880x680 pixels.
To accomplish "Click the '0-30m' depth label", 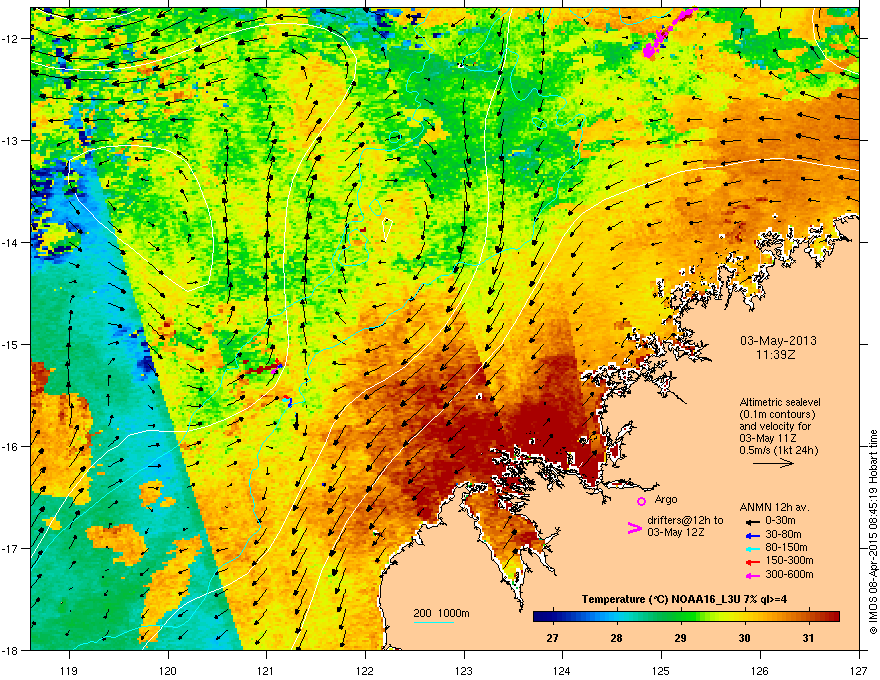I will [x=780, y=520].
